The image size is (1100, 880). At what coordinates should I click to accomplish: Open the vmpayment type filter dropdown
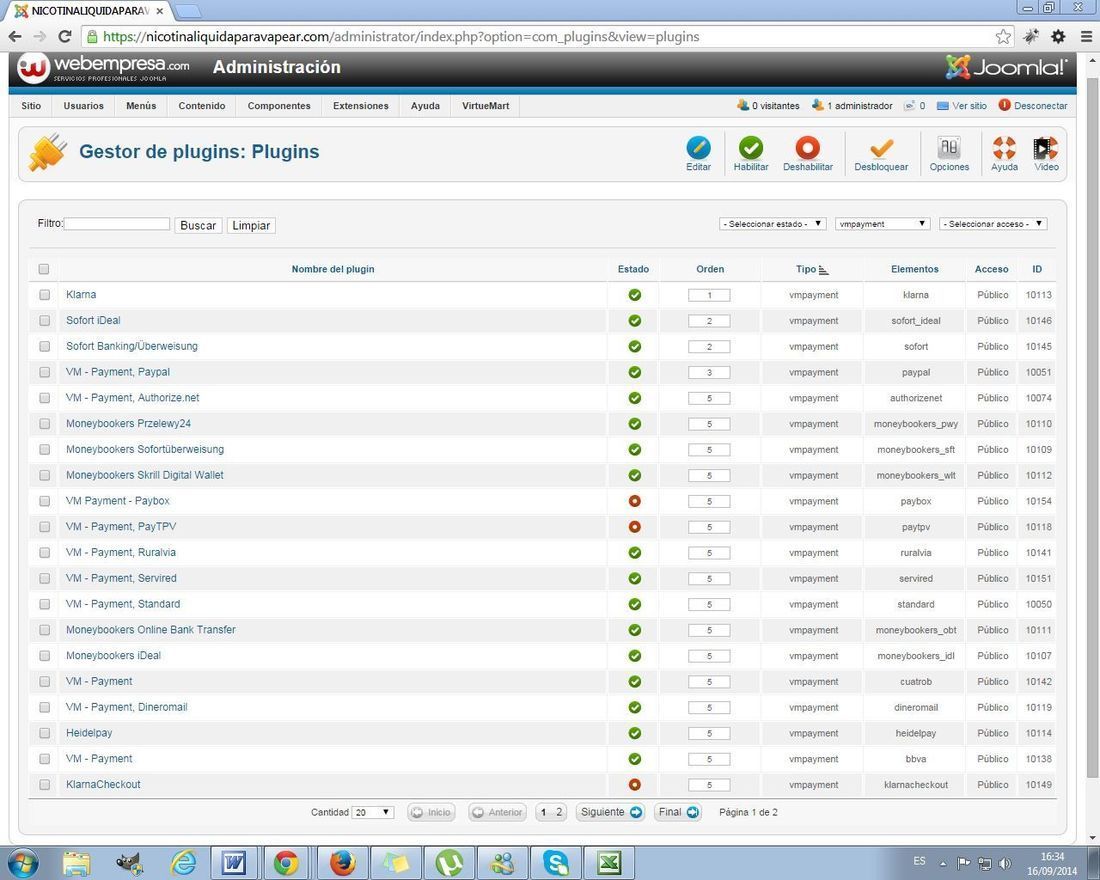point(883,224)
